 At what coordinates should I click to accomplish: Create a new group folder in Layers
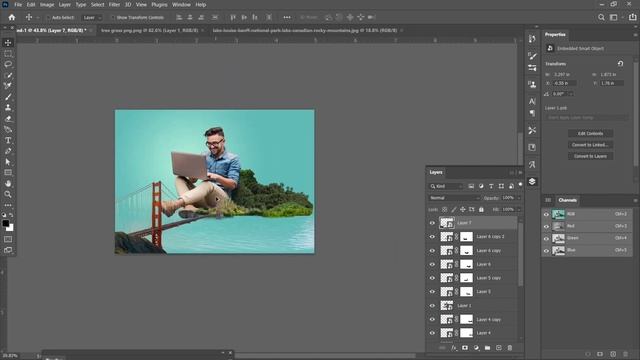point(487,348)
